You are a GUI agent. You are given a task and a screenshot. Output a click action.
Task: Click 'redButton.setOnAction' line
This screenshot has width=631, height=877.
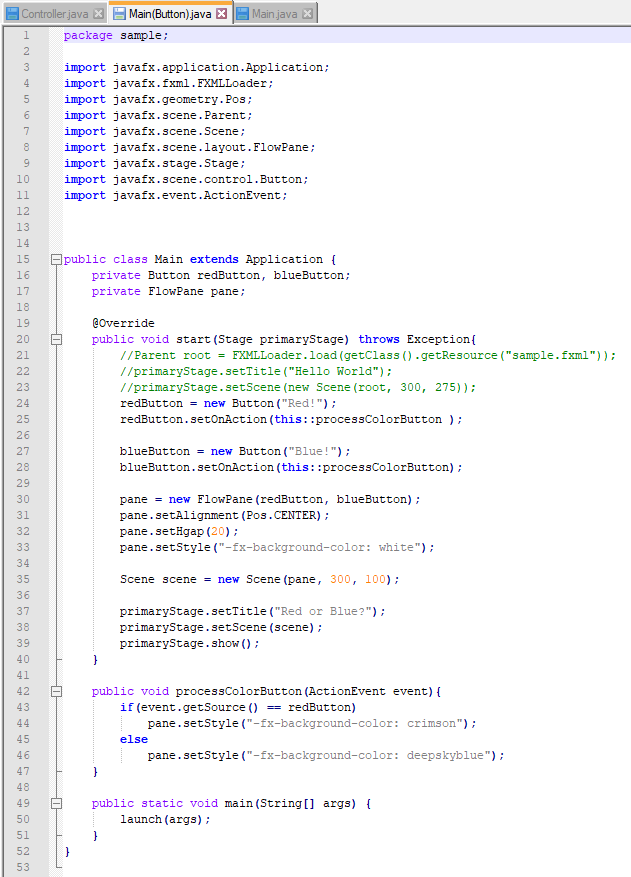pos(291,420)
